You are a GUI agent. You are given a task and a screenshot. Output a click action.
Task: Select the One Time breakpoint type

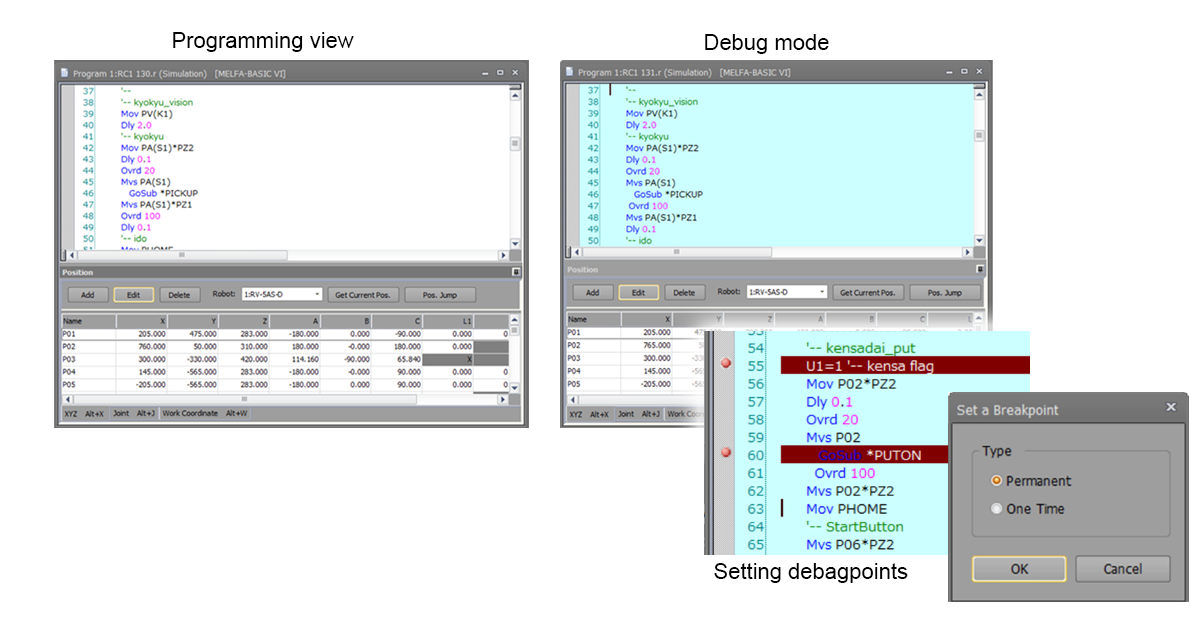[997, 507]
